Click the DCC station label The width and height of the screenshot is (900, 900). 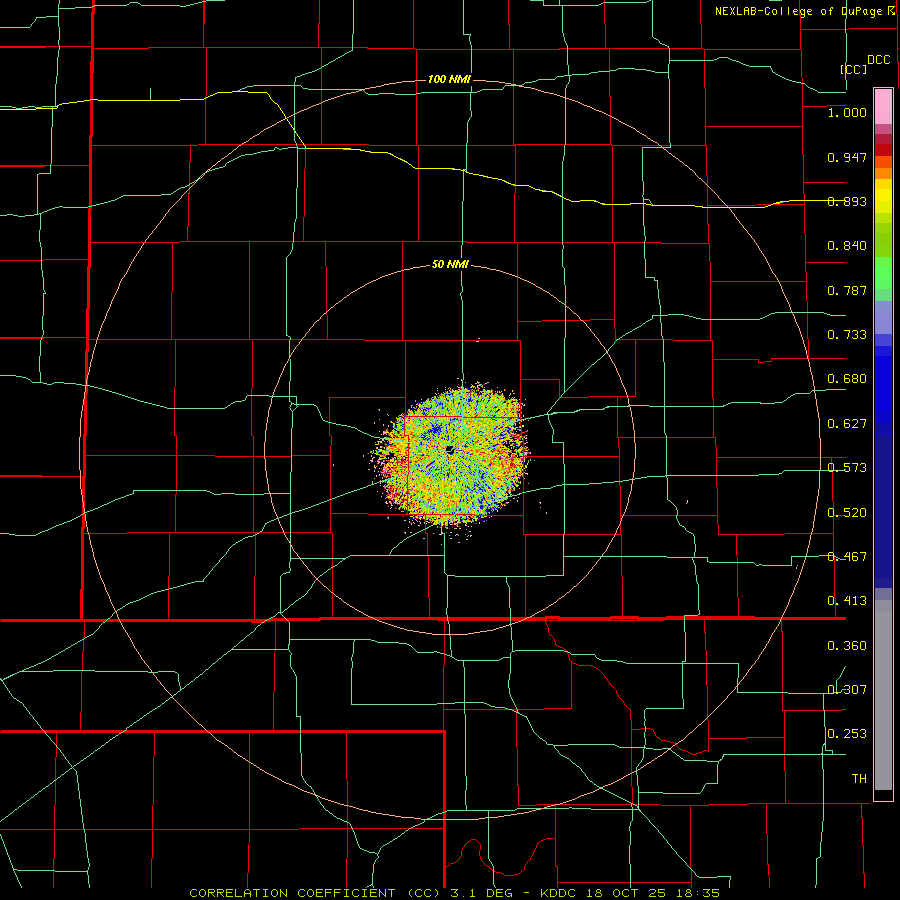879,60
